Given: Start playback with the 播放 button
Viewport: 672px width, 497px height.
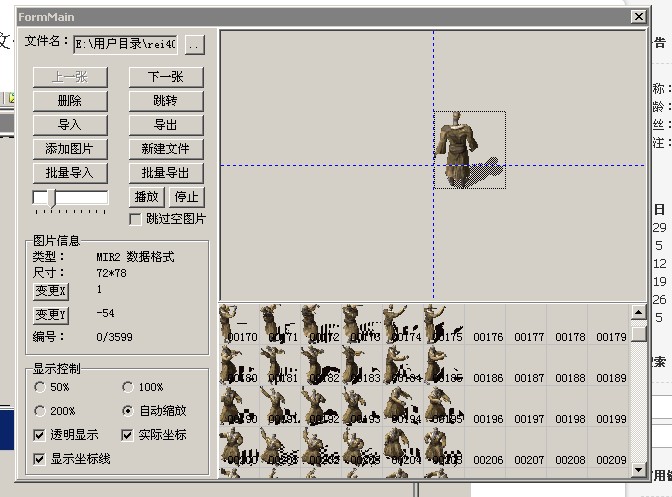Looking at the screenshot, I should coord(147,197).
